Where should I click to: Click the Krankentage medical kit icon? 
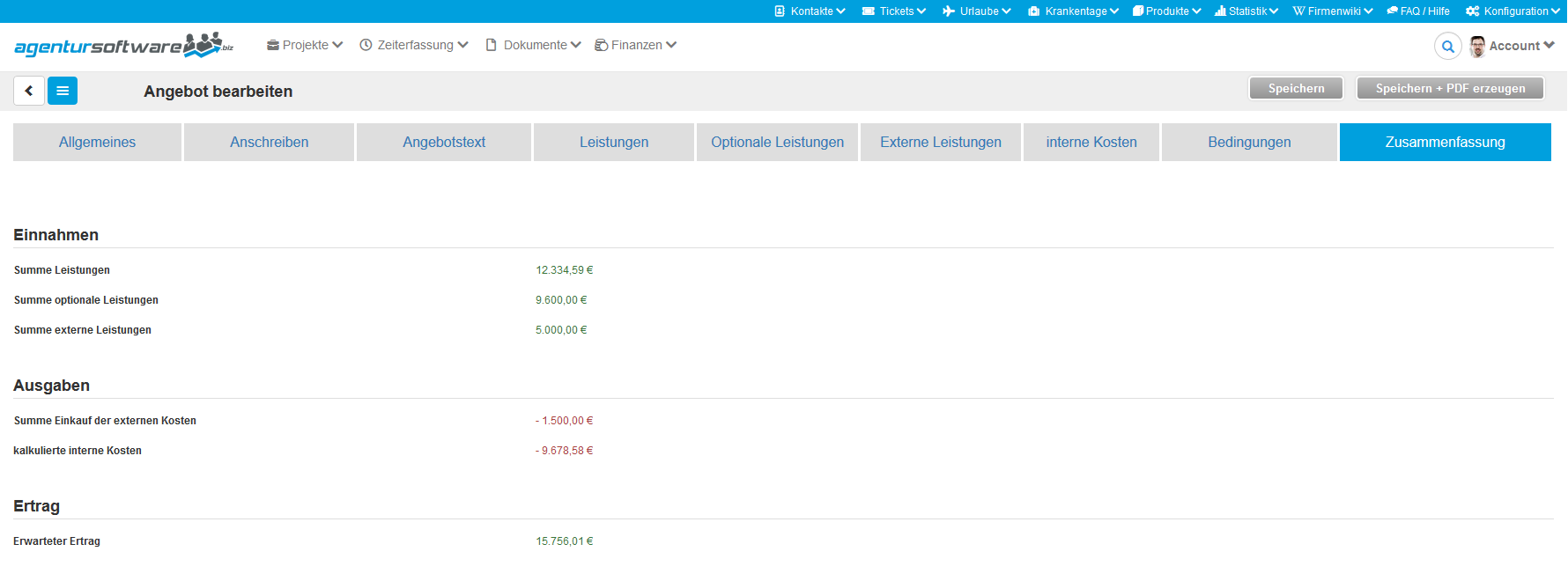pyautogui.click(x=1034, y=11)
